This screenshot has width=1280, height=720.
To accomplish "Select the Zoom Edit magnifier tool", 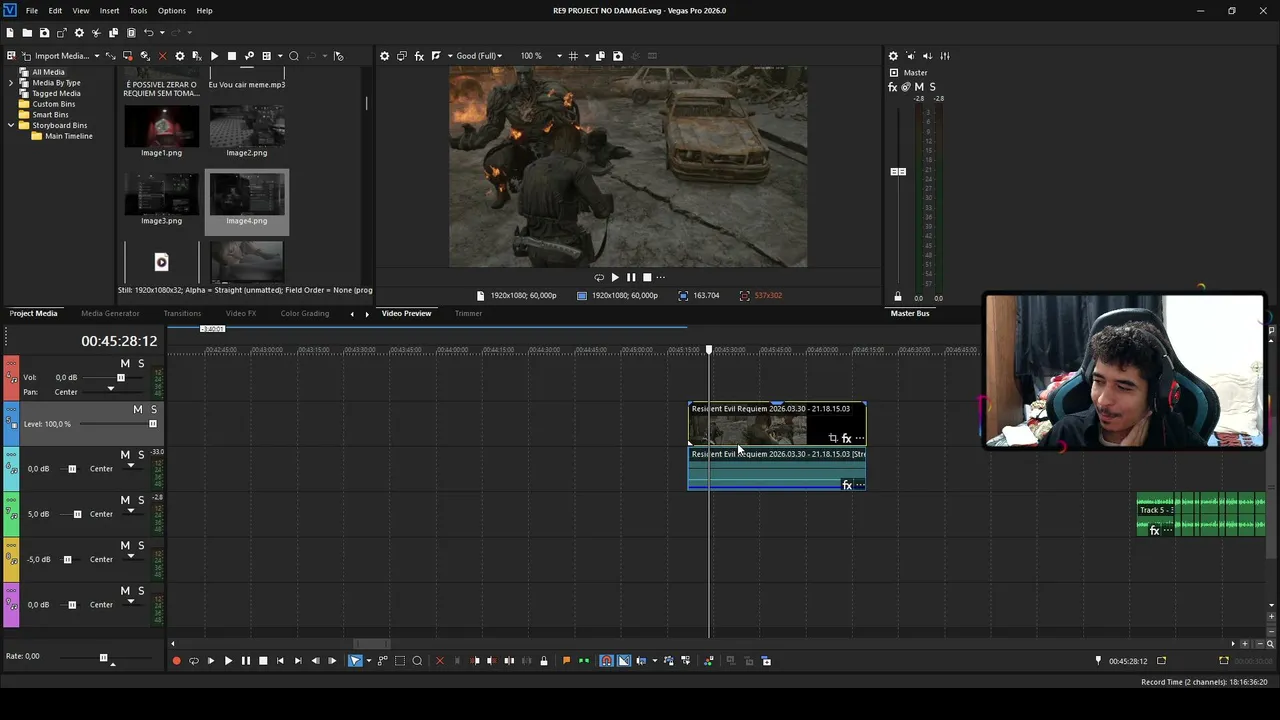I will point(417,661).
